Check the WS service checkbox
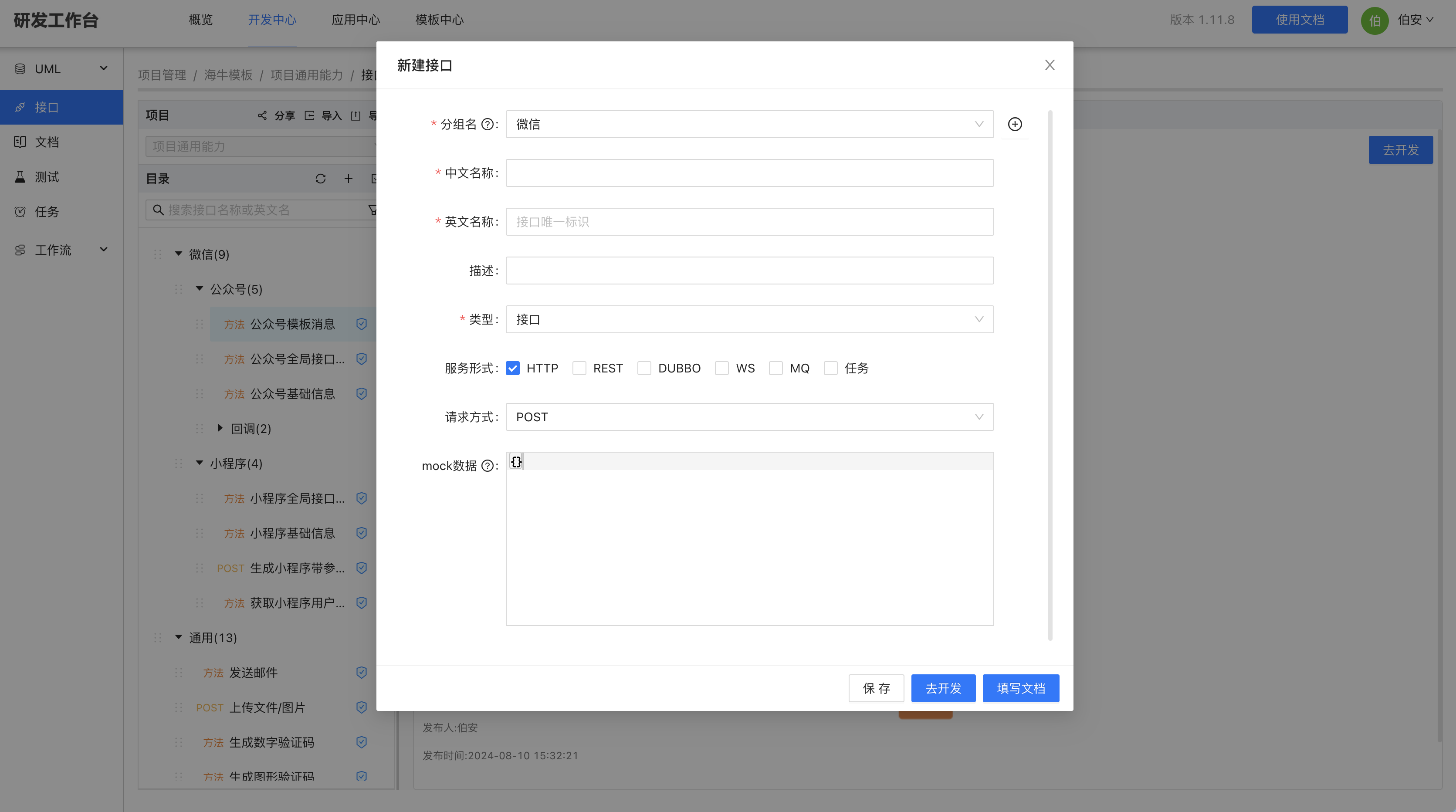 pos(721,369)
